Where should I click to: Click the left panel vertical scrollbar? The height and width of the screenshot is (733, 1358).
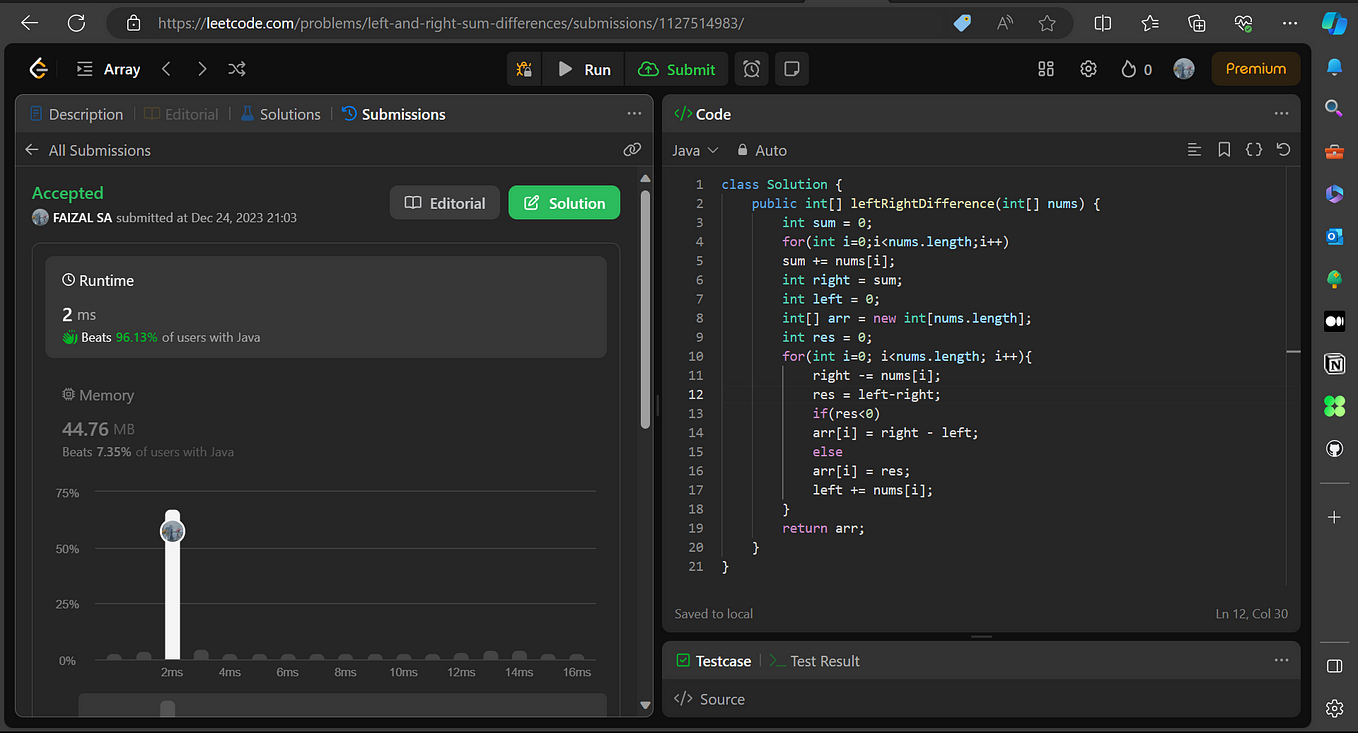click(x=645, y=310)
